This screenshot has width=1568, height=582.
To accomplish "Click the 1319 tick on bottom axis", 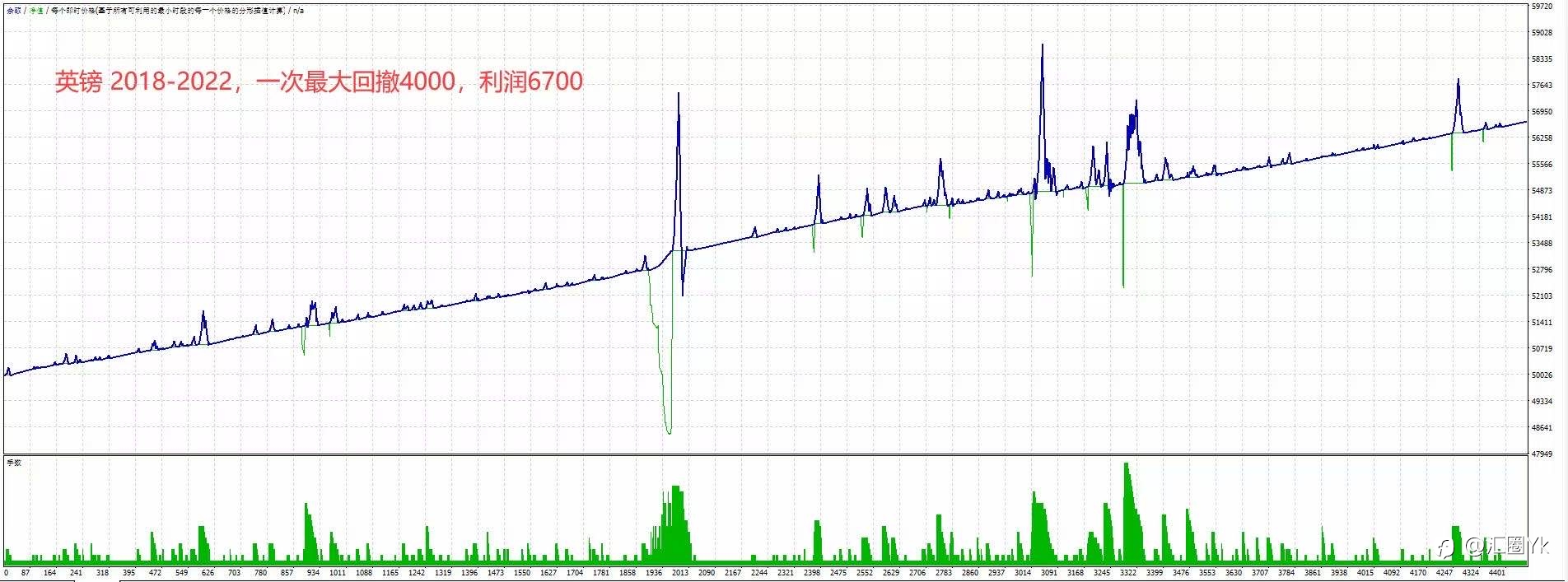I will pyautogui.click(x=443, y=573).
